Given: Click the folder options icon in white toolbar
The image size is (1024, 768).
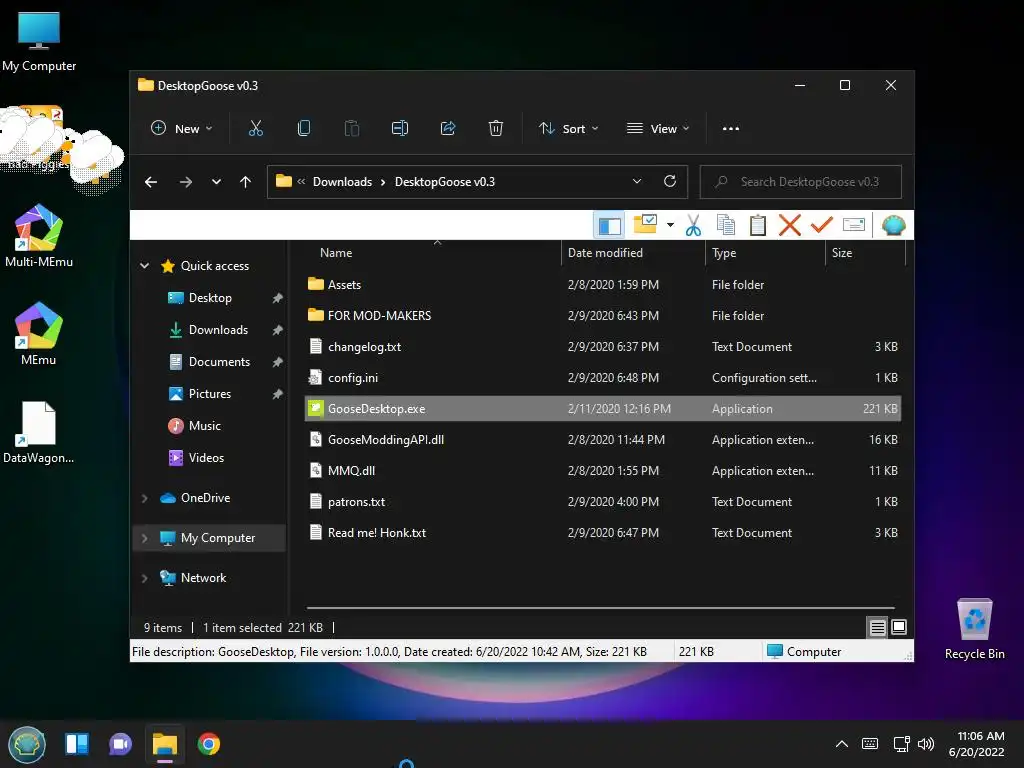Looking at the screenshot, I should [x=645, y=225].
